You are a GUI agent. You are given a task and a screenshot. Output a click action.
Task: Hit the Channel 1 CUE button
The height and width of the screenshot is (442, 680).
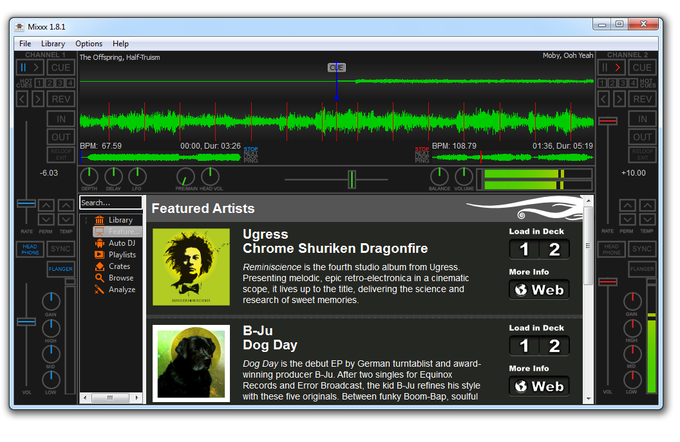(x=61, y=68)
